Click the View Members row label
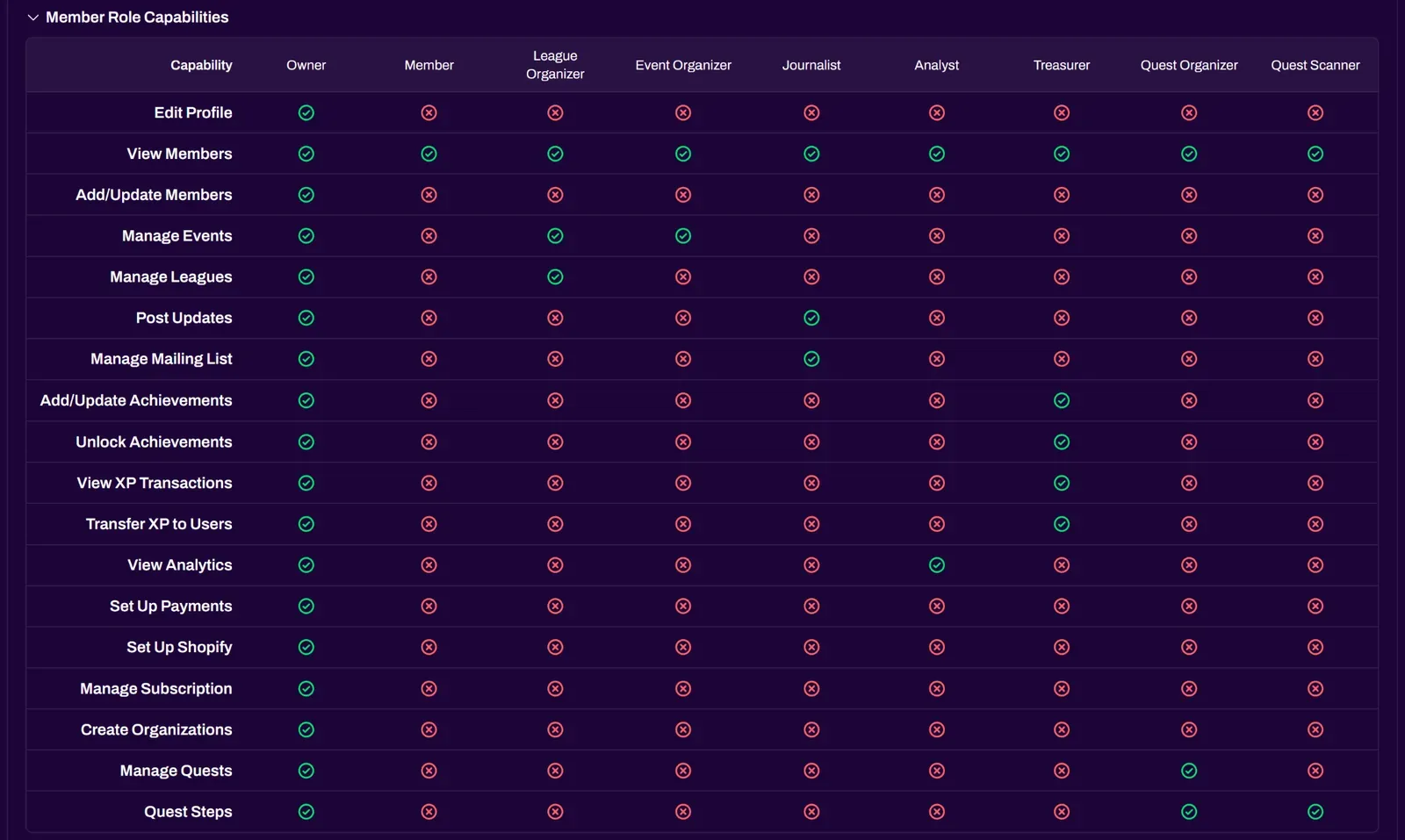The image size is (1405, 840). 179,154
